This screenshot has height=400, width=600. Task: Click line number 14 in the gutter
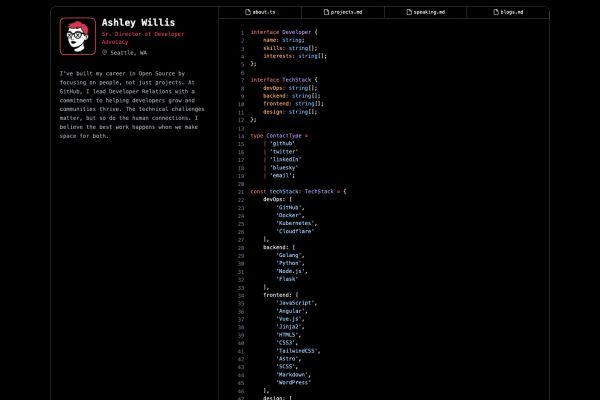241,136
